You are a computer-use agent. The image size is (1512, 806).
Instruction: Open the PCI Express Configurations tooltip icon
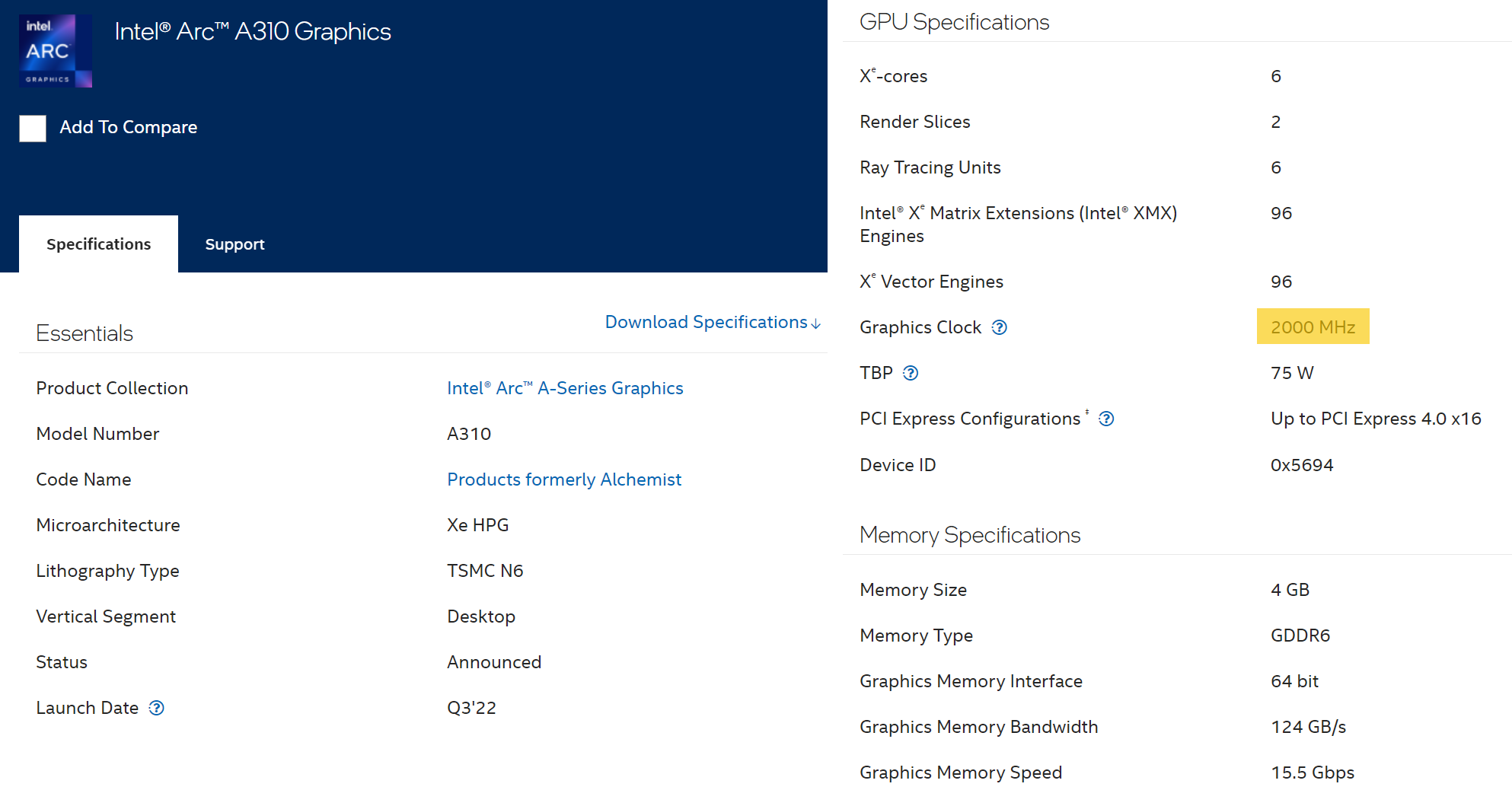(1106, 419)
